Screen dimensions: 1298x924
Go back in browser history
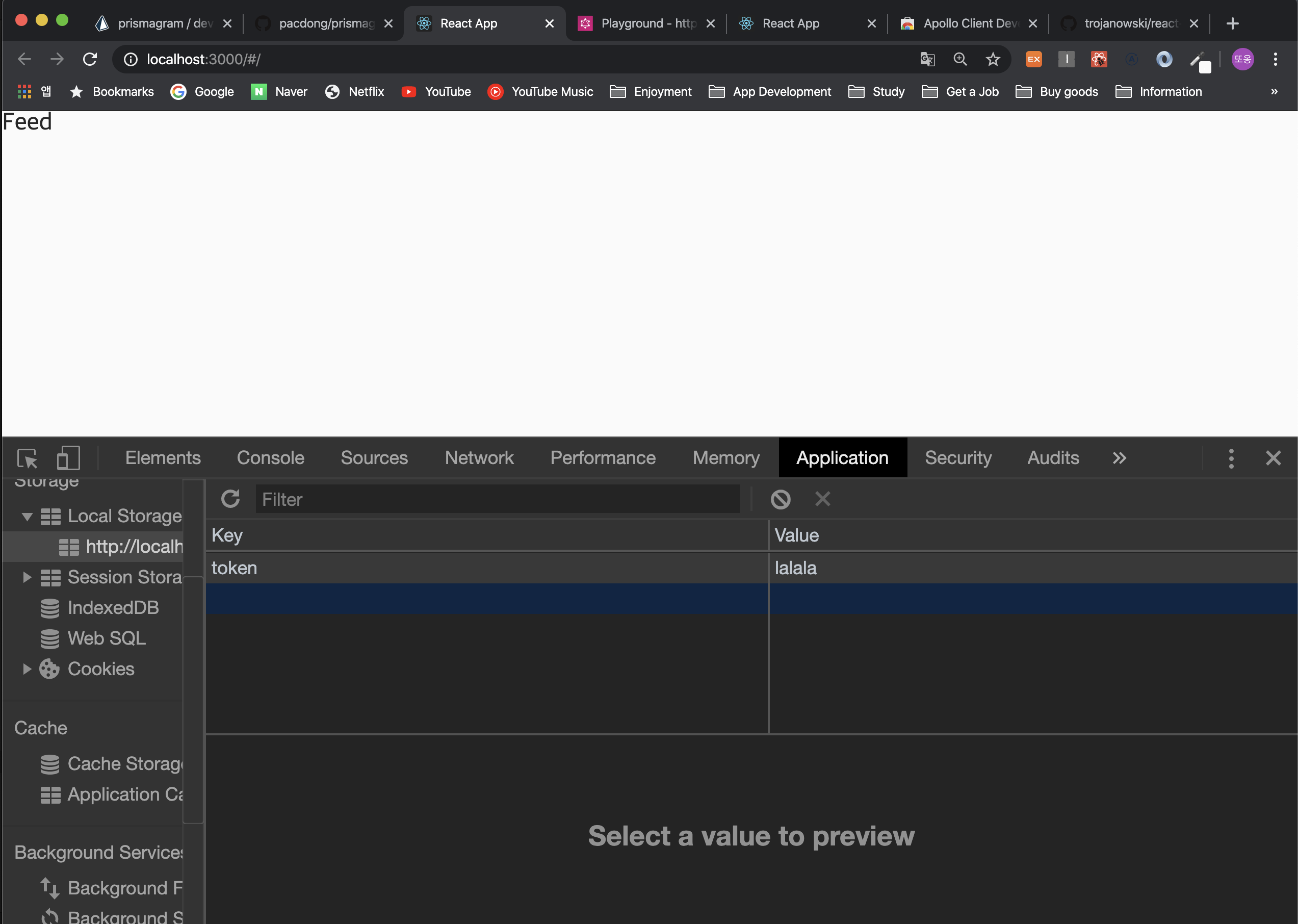click(24, 59)
